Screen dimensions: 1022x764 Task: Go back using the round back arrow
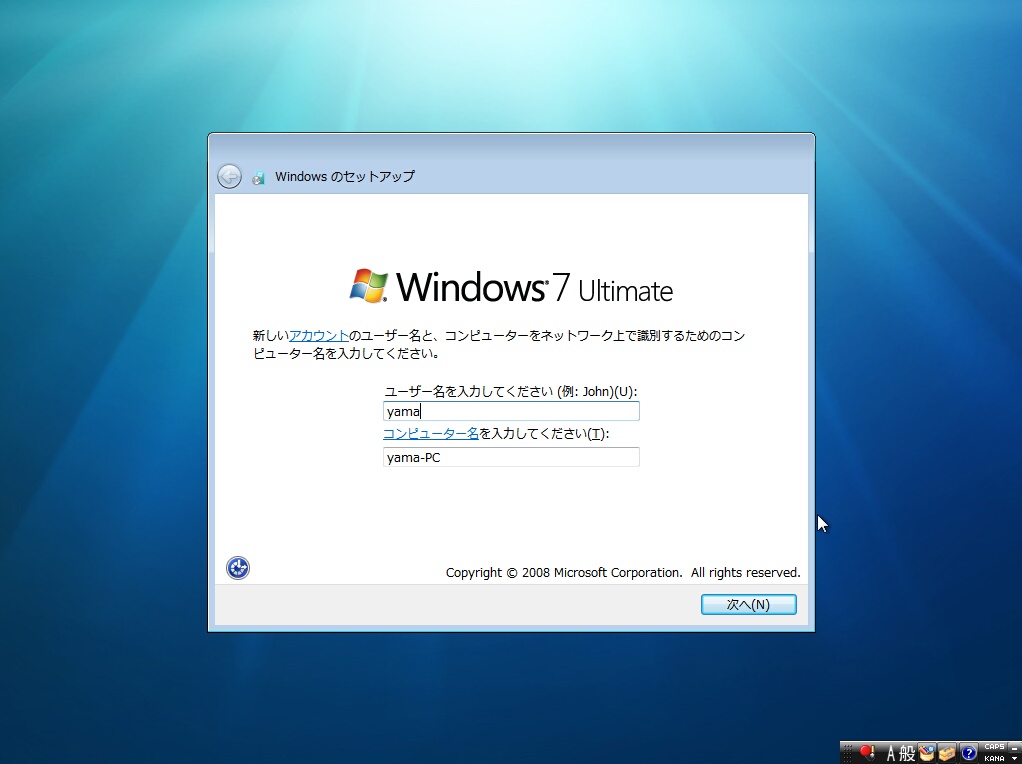pos(229,176)
